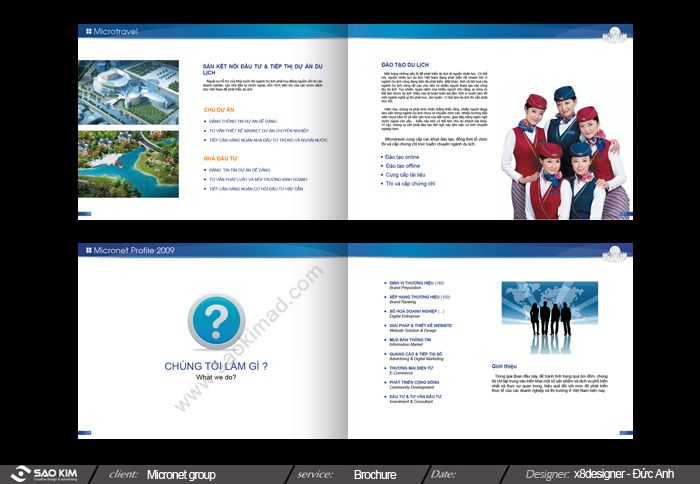The height and width of the screenshot is (484, 700).
Task: Click the globe emblem on top-right page
Action: point(613,34)
